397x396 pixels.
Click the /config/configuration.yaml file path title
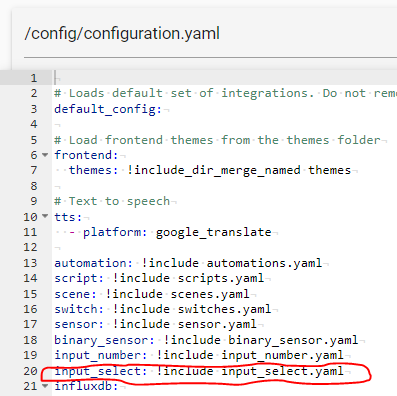click(x=122, y=34)
